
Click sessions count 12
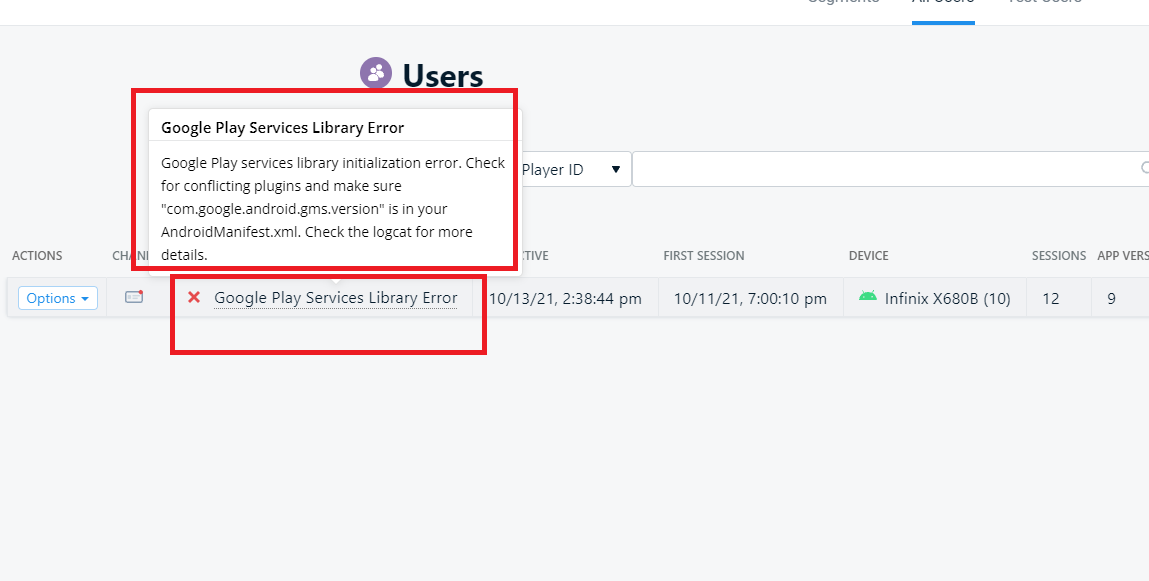[1051, 298]
